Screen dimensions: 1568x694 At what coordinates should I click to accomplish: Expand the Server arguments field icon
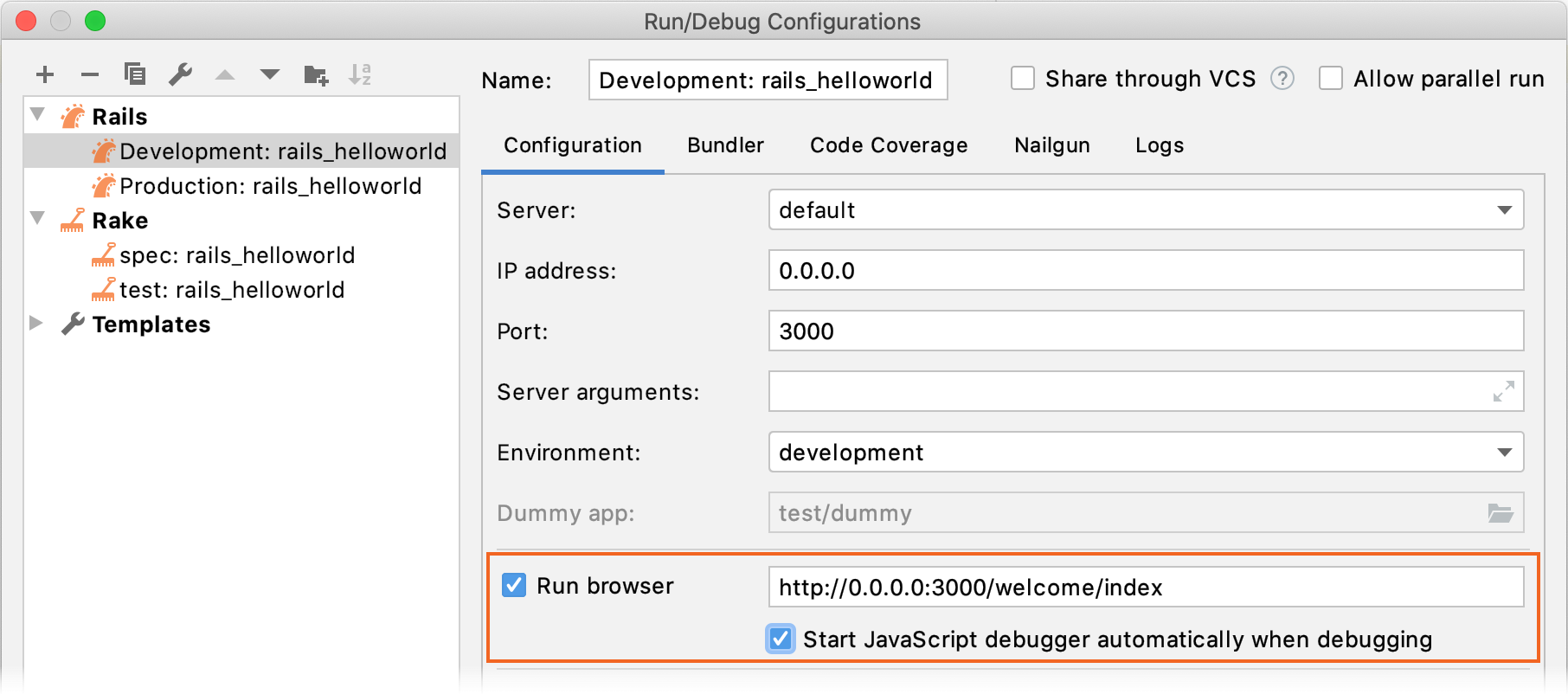tap(1503, 392)
